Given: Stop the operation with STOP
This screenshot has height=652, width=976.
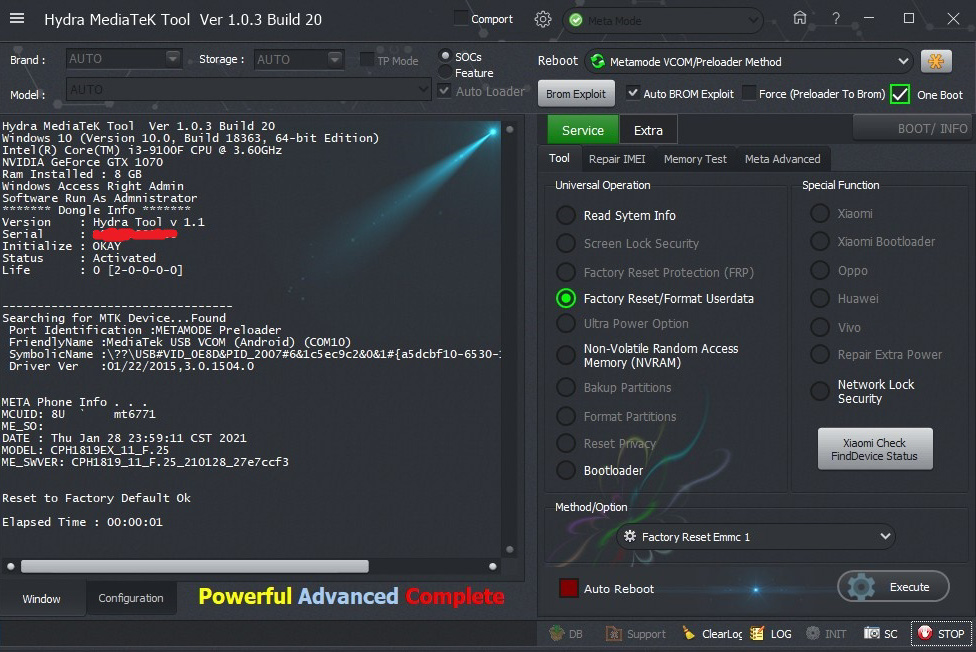Looking at the screenshot, I should click(941, 633).
